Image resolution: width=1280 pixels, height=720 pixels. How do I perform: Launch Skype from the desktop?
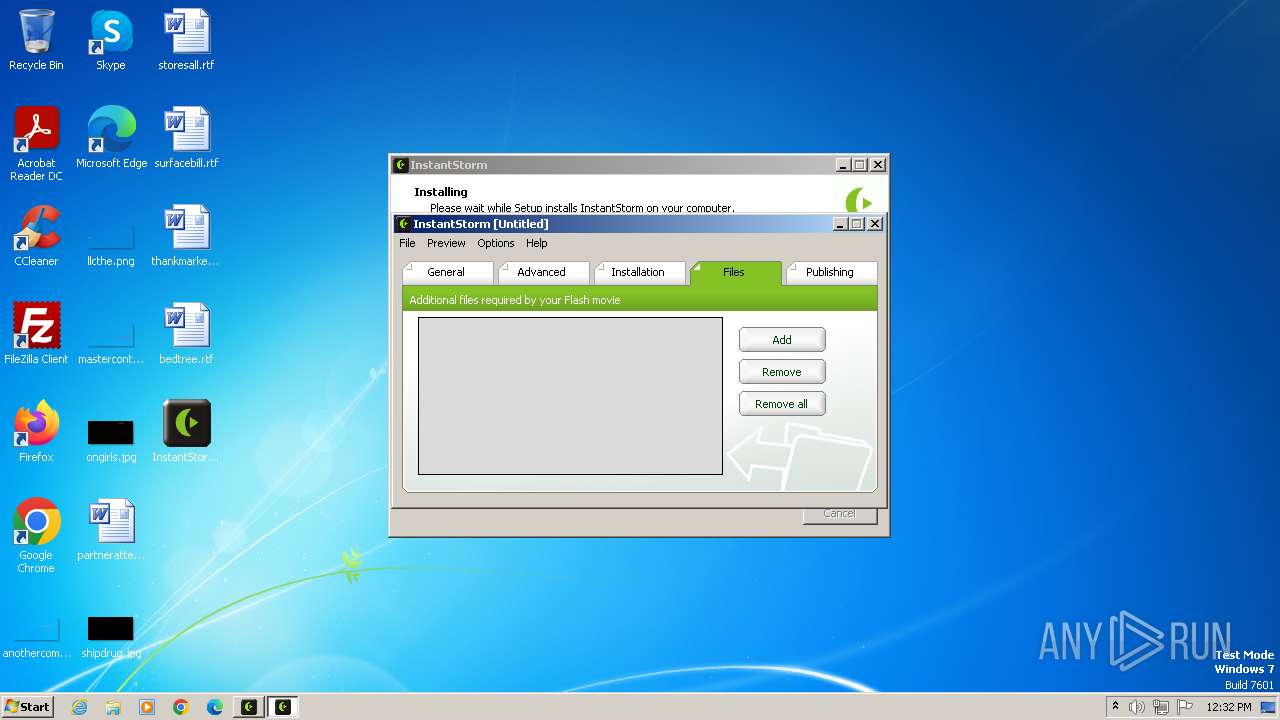pyautogui.click(x=111, y=40)
